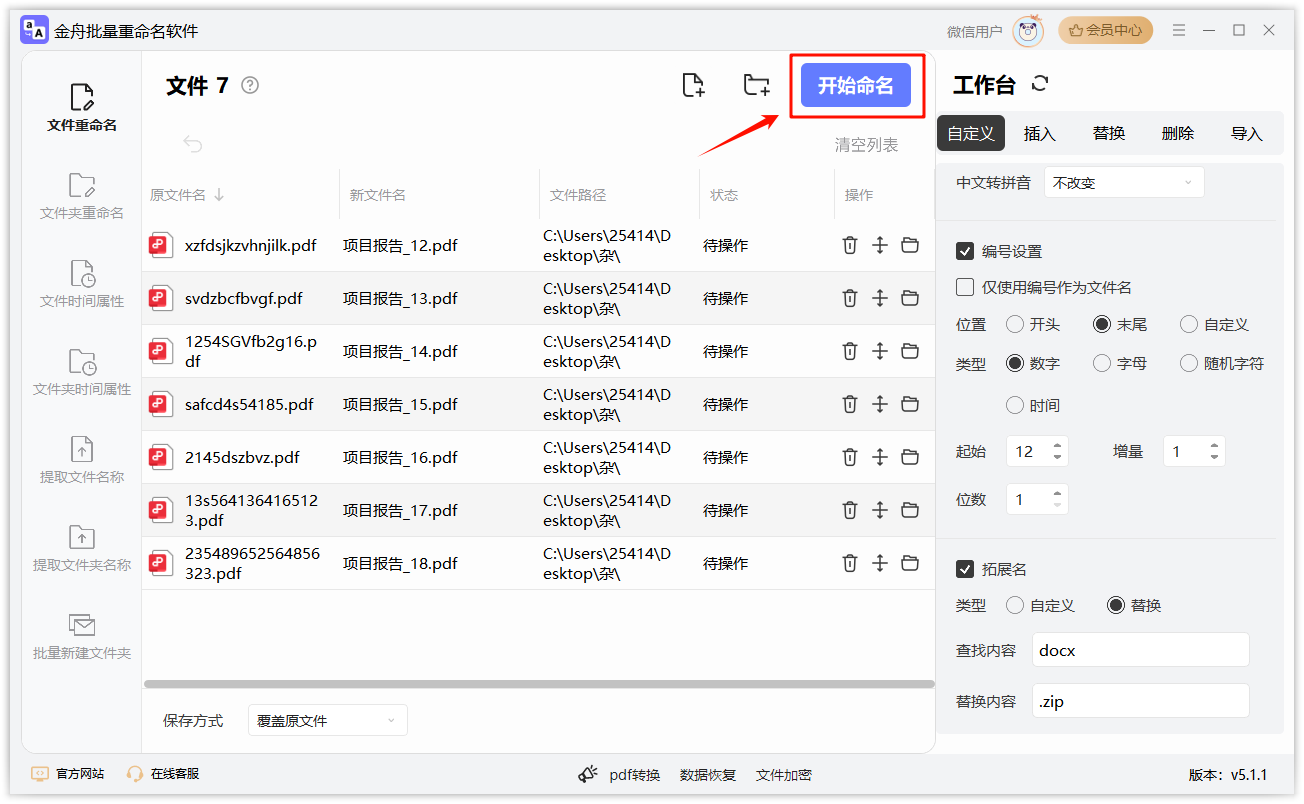Viewport: 1304px width, 804px height.
Task: Open the 保存方式 dropdown
Action: pyautogui.click(x=328, y=720)
